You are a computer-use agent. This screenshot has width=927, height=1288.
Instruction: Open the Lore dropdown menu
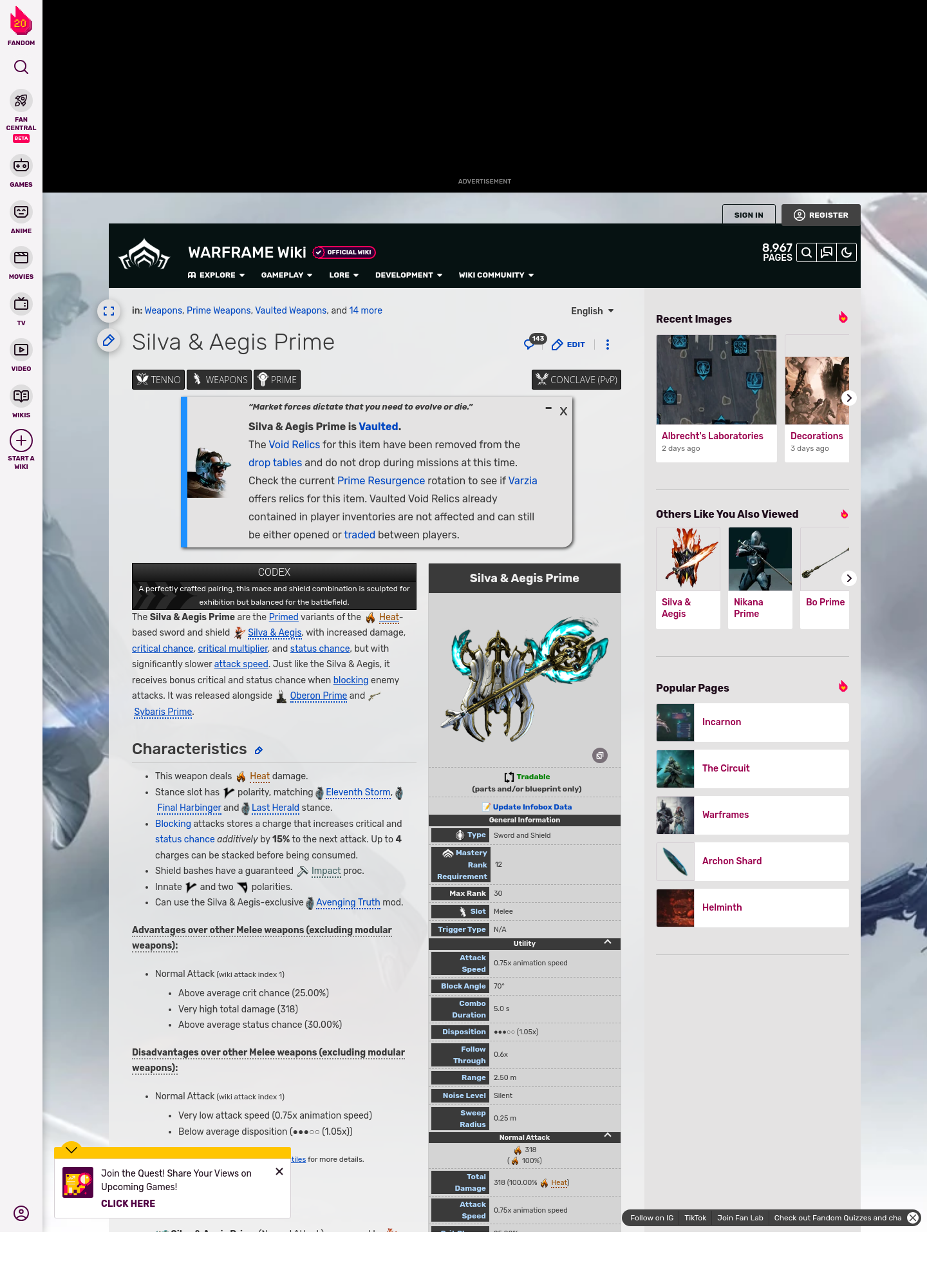point(344,275)
